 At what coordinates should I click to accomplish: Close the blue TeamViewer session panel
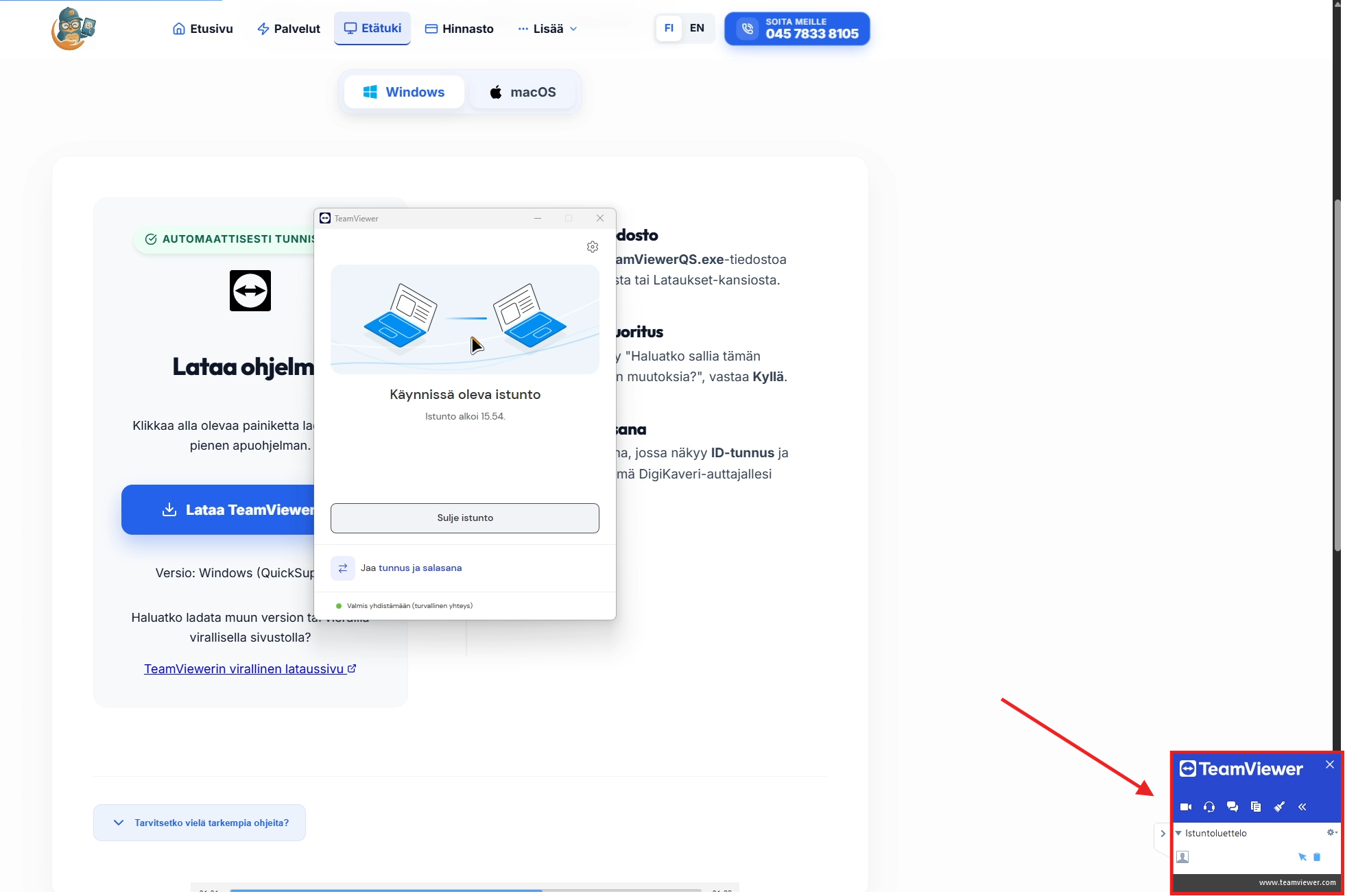1330,764
